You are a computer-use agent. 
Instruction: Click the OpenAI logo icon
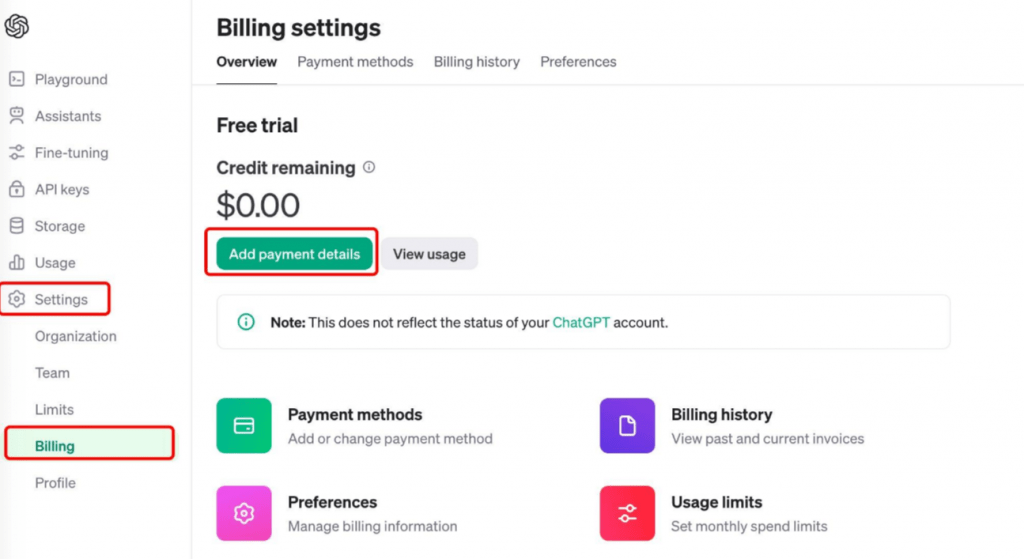click(x=17, y=26)
